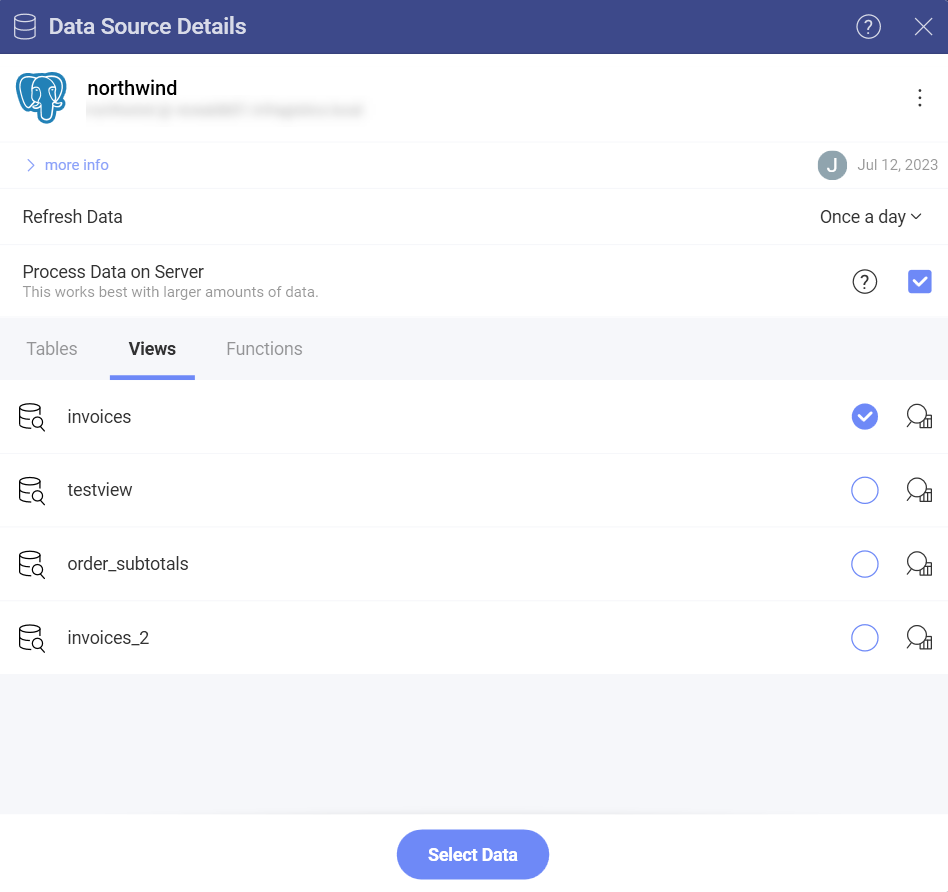Click the northwind data source name

(132, 88)
